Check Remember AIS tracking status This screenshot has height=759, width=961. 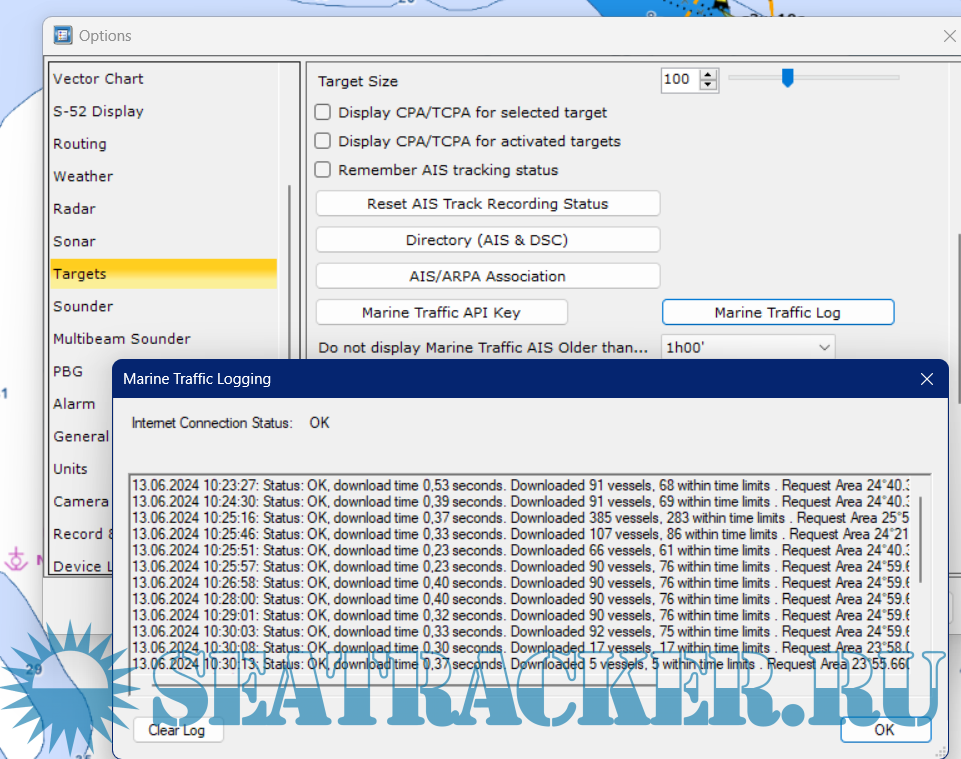click(x=322, y=169)
